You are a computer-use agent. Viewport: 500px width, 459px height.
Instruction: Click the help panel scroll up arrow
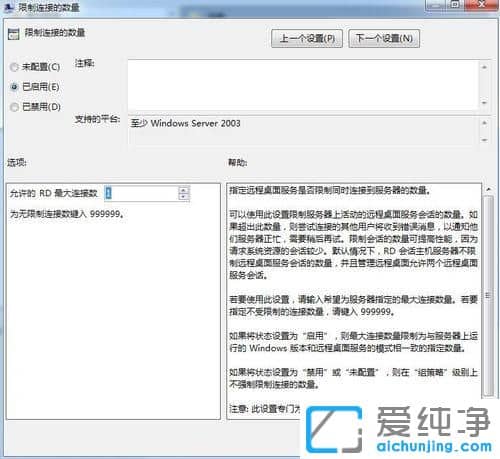(488, 189)
